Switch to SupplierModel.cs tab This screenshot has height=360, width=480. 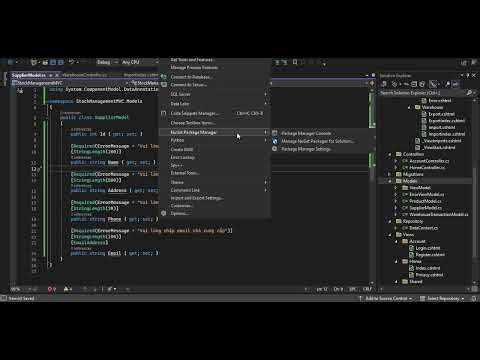coord(29,75)
